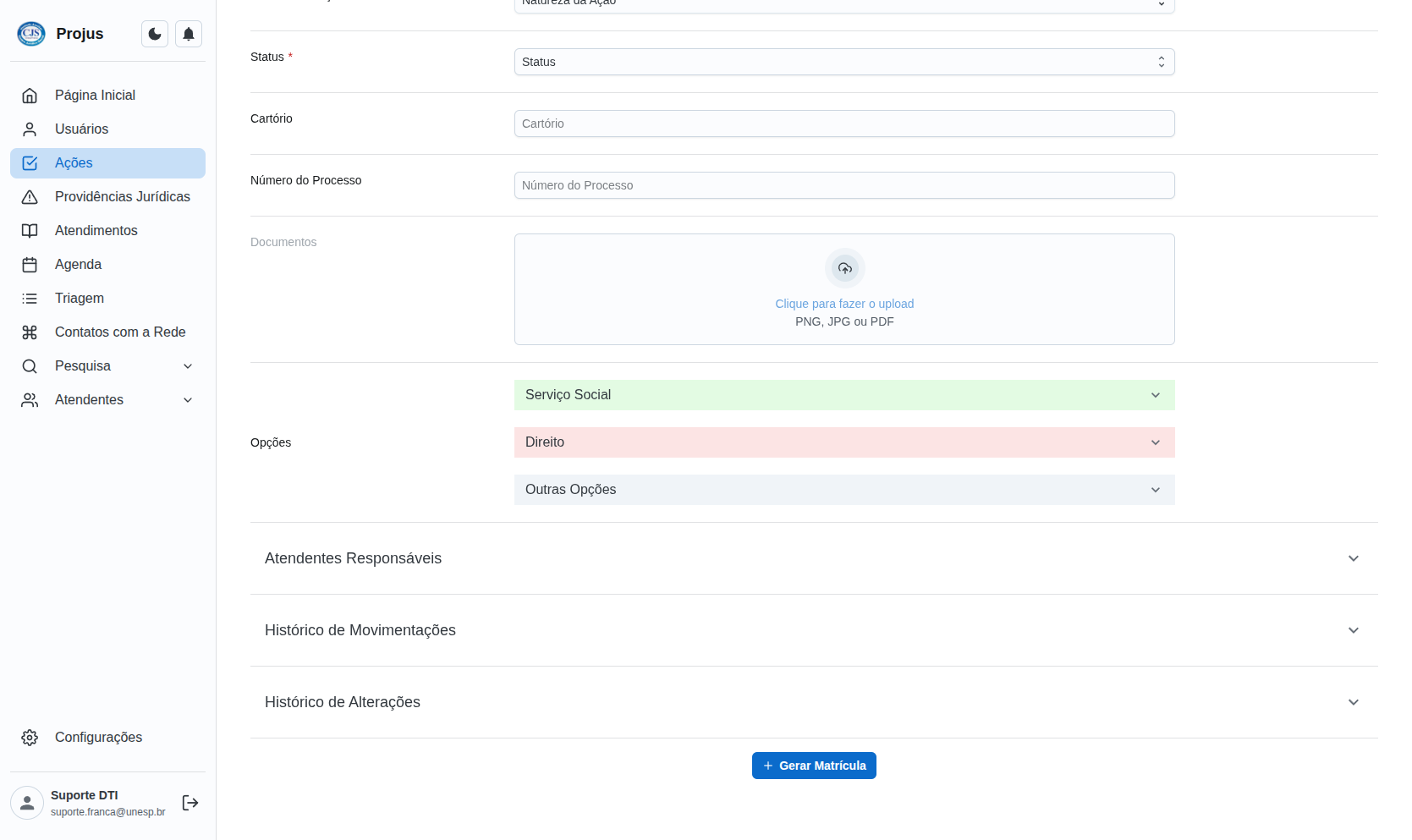The width and height of the screenshot is (1412, 840).
Task: Open the Agenda calendar page
Action: pyautogui.click(x=78, y=265)
